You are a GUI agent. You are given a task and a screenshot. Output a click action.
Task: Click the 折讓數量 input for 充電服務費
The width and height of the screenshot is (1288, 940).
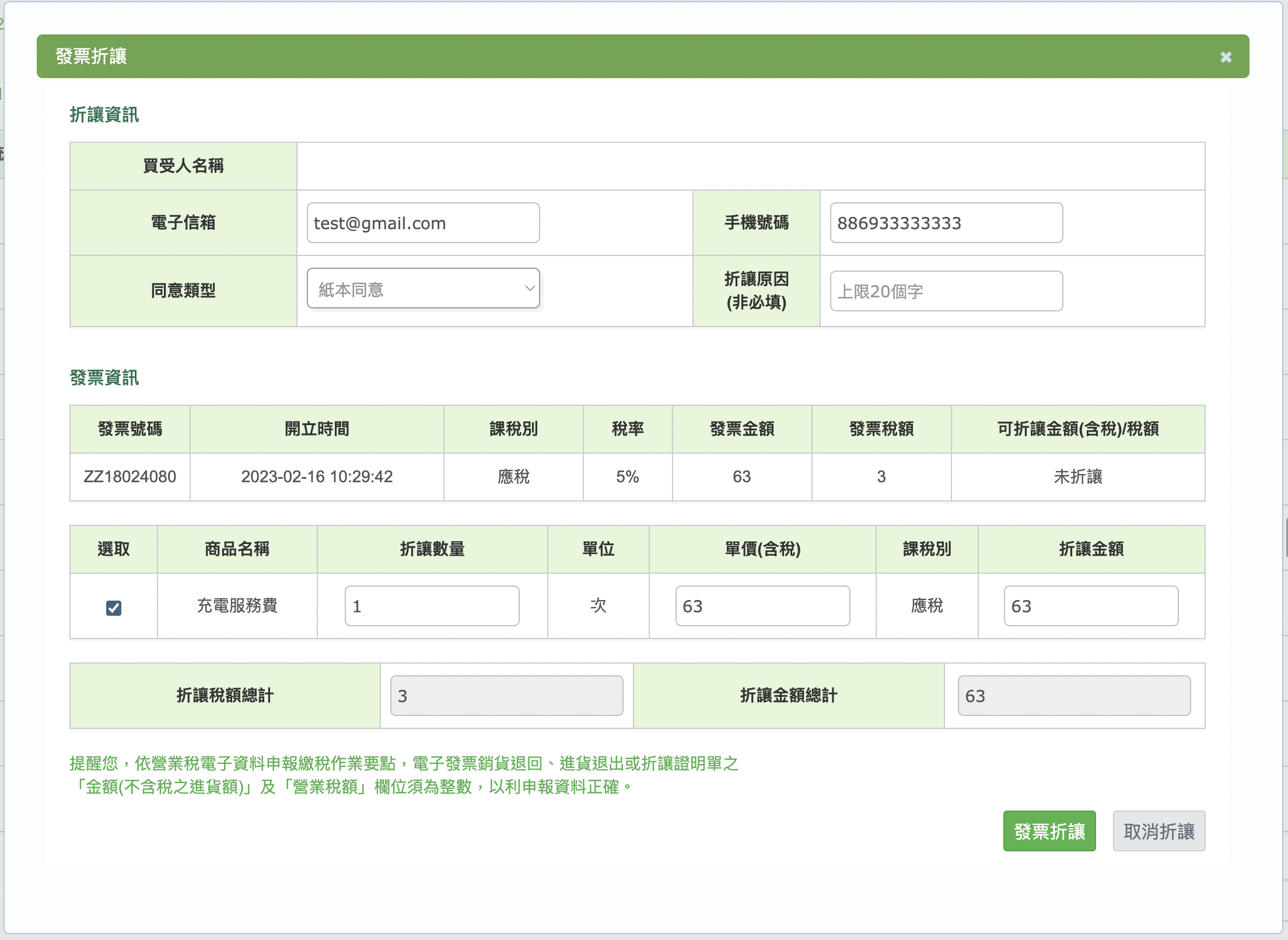(x=432, y=606)
